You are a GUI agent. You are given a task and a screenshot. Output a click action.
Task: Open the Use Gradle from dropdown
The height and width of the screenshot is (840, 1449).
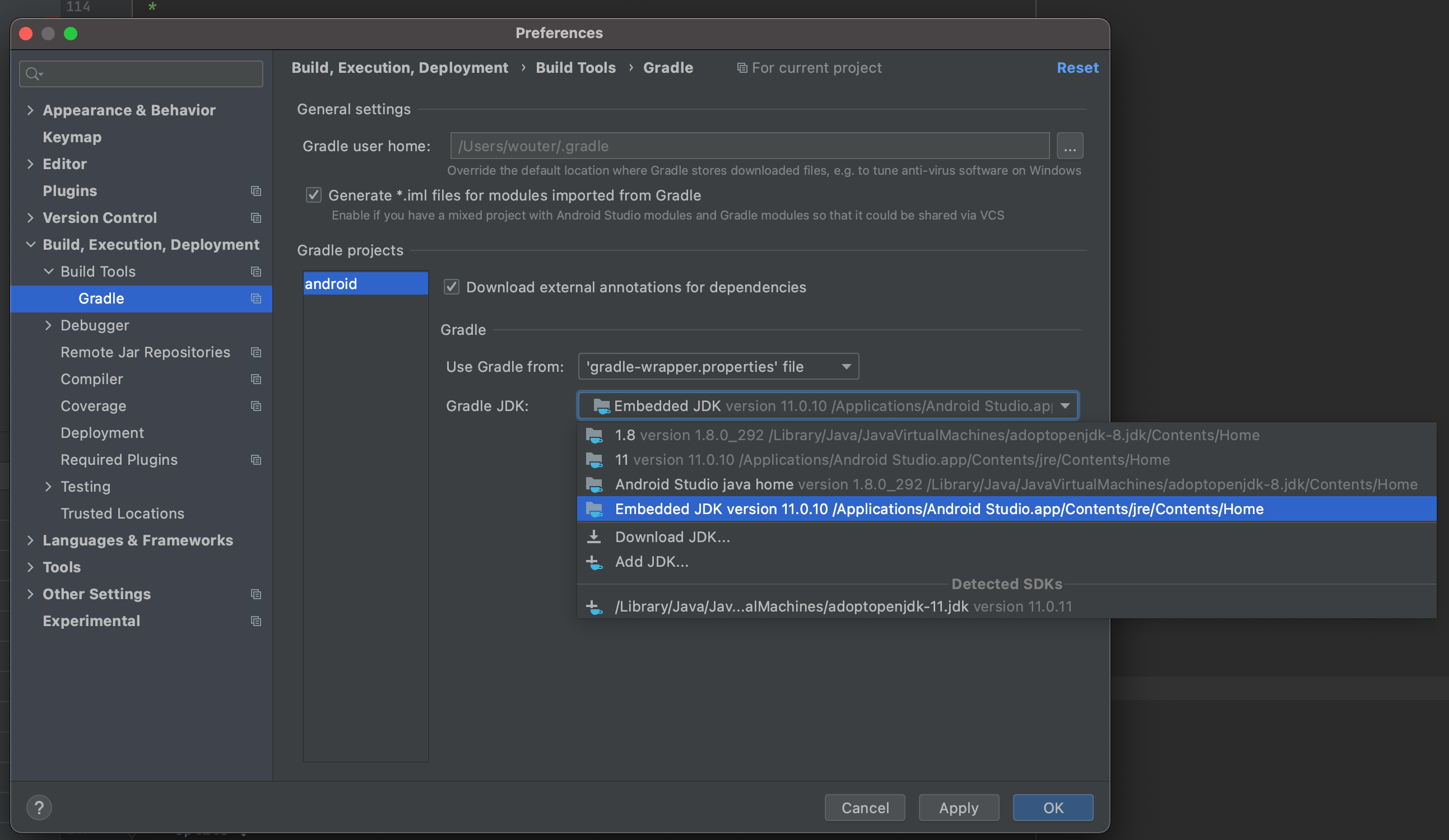tap(718, 367)
